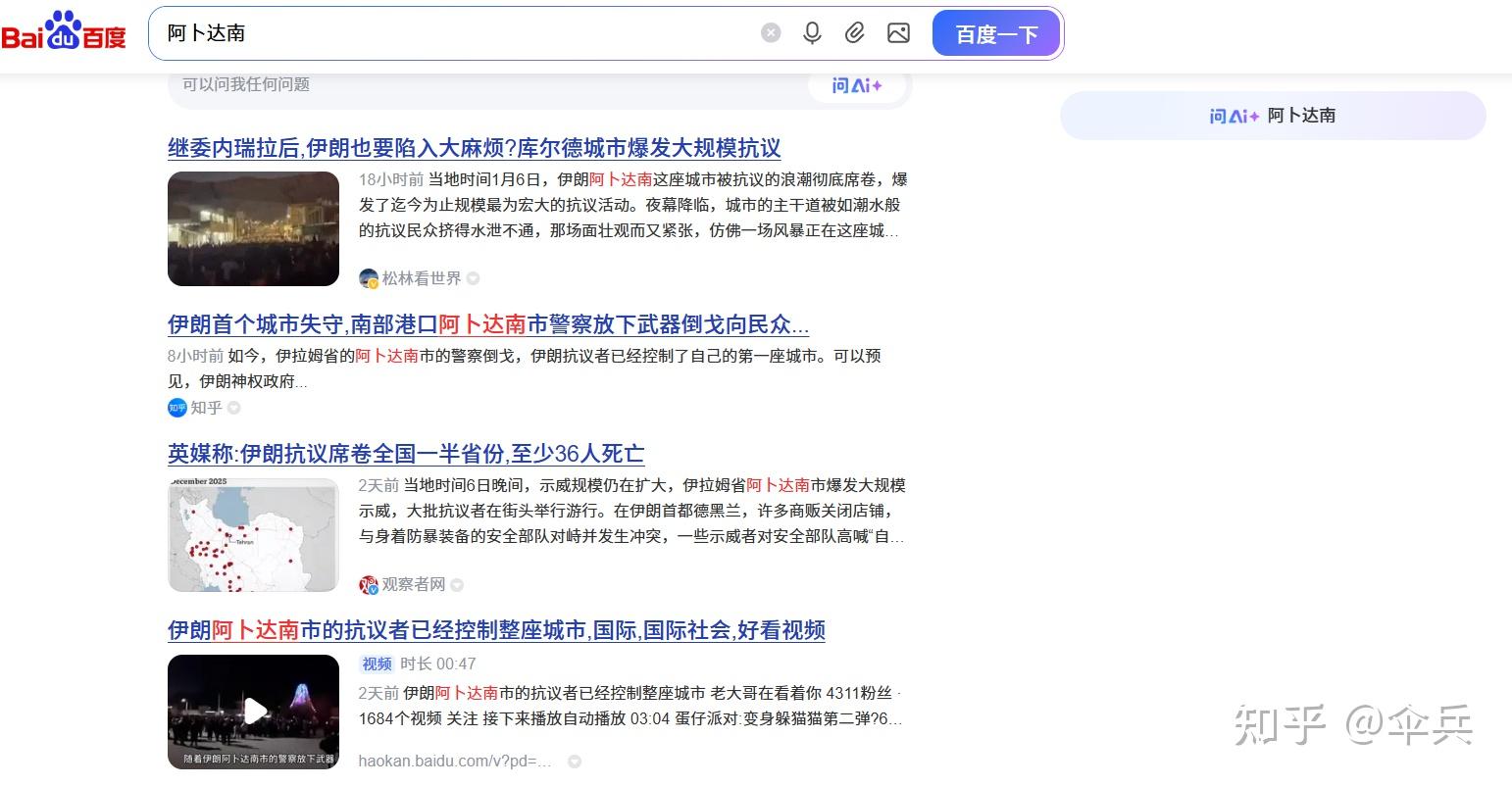Expand the options arrow beside 松林看世界
Image resolution: width=1512 pixels, height=787 pixels.
coord(473,278)
